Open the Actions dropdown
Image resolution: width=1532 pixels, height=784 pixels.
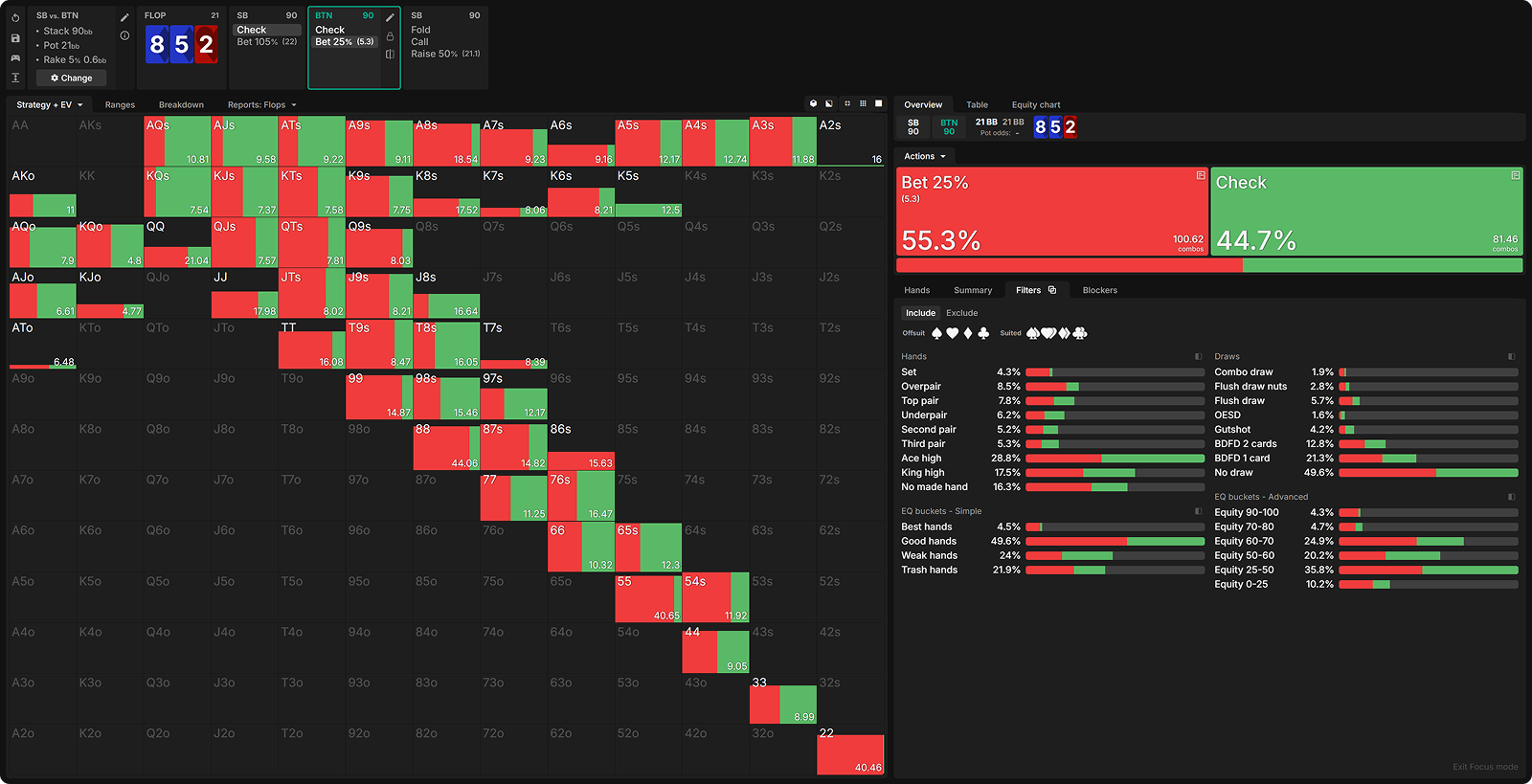(x=924, y=156)
